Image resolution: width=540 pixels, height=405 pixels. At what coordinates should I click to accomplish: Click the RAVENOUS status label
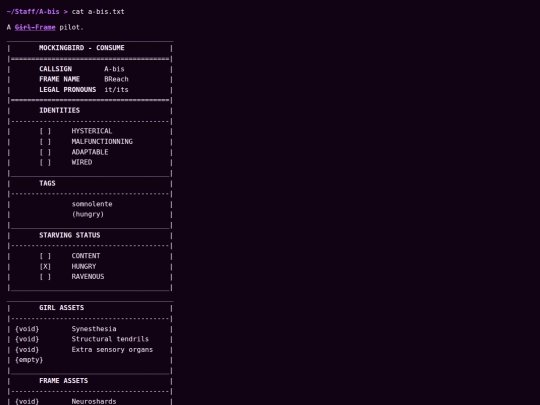(x=88, y=277)
